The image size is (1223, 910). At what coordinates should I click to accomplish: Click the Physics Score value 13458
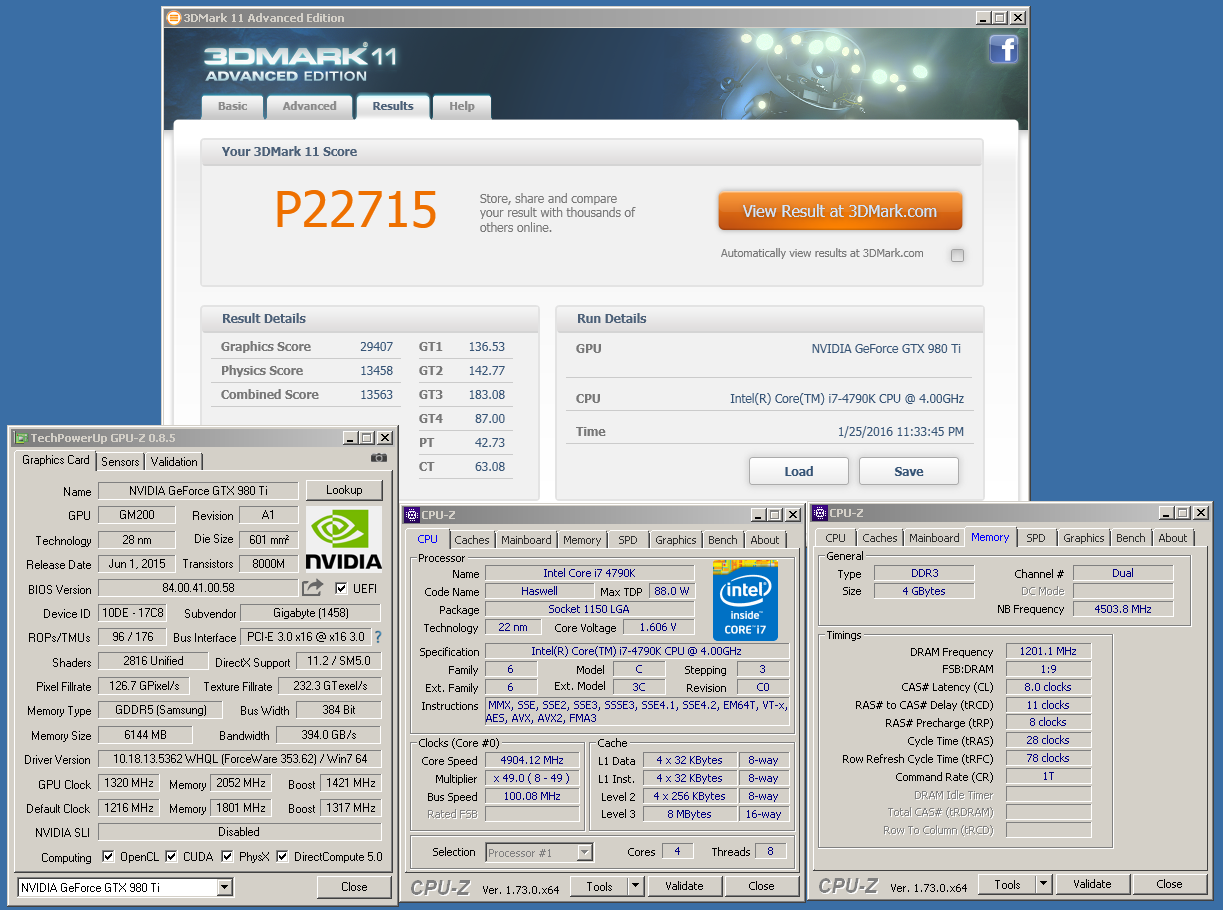(x=376, y=371)
